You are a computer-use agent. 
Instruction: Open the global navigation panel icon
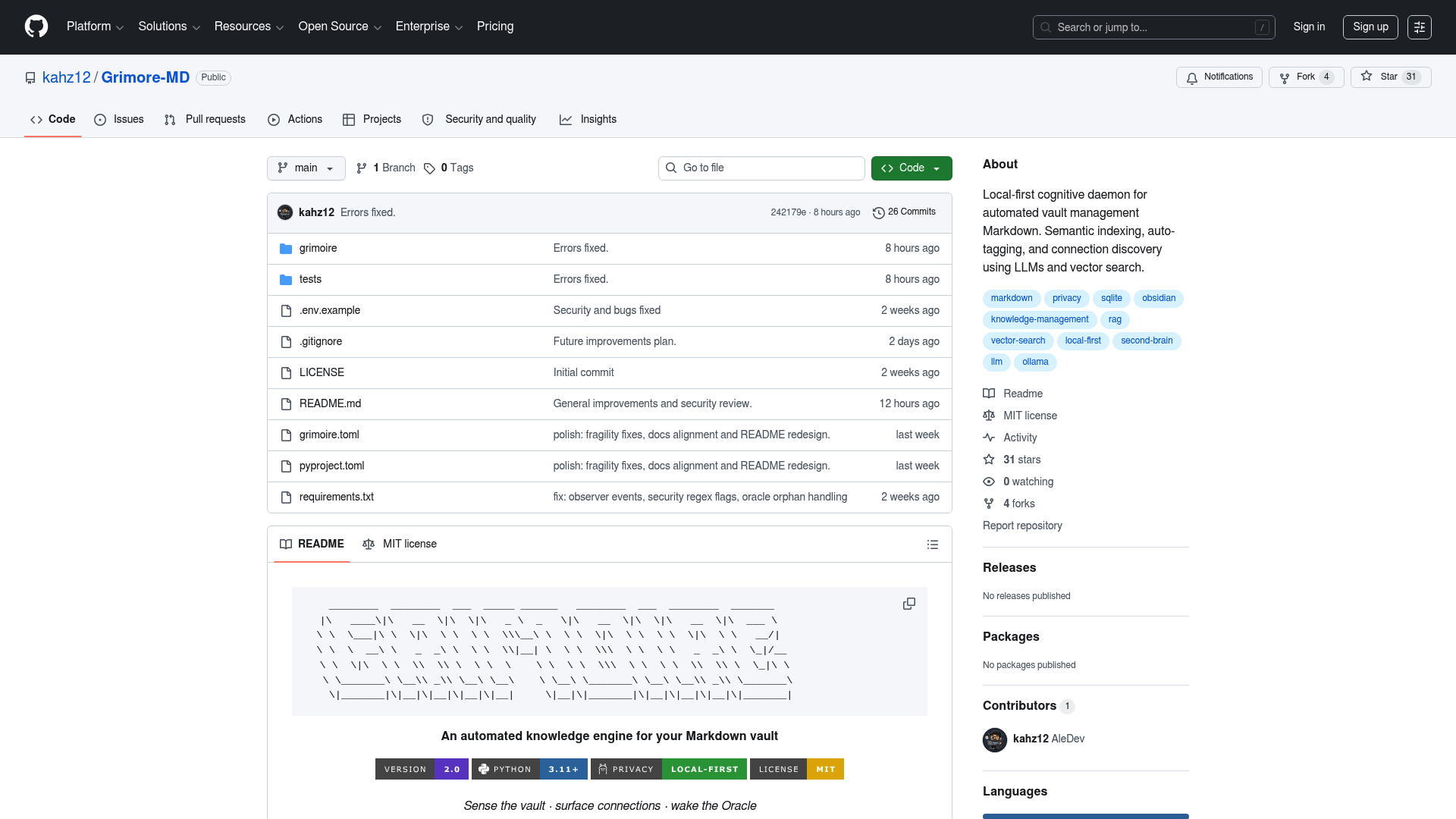click(1420, 27)
